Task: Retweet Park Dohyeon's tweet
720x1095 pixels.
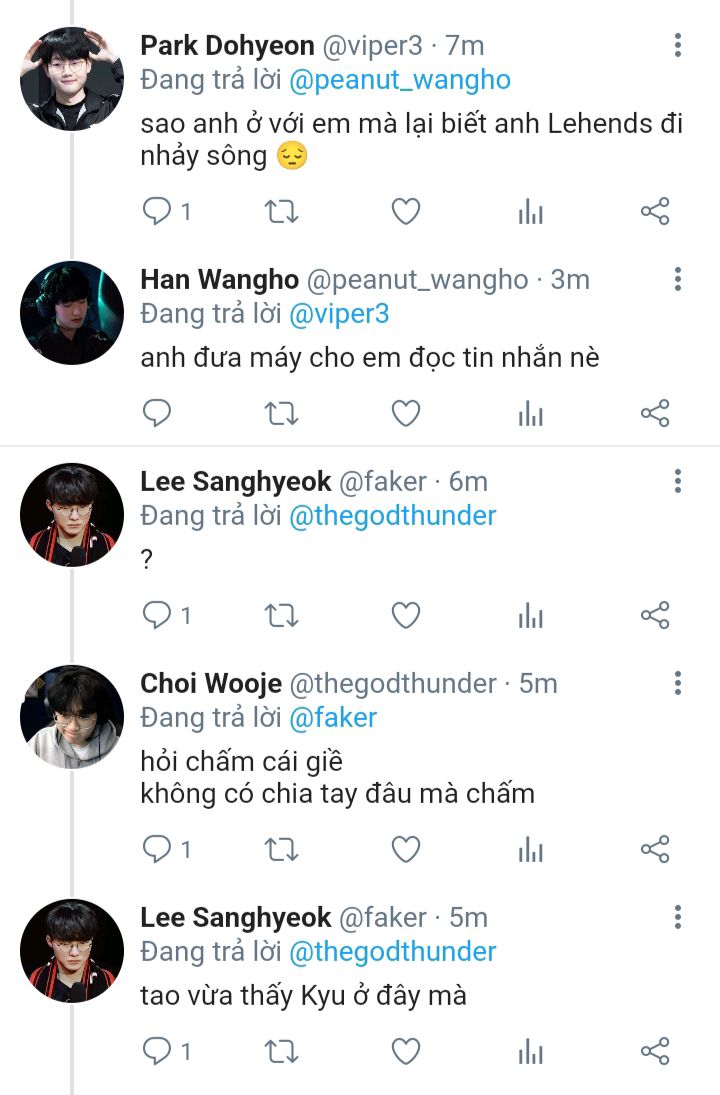Action: pyautogui.click(x=280, y=211)
